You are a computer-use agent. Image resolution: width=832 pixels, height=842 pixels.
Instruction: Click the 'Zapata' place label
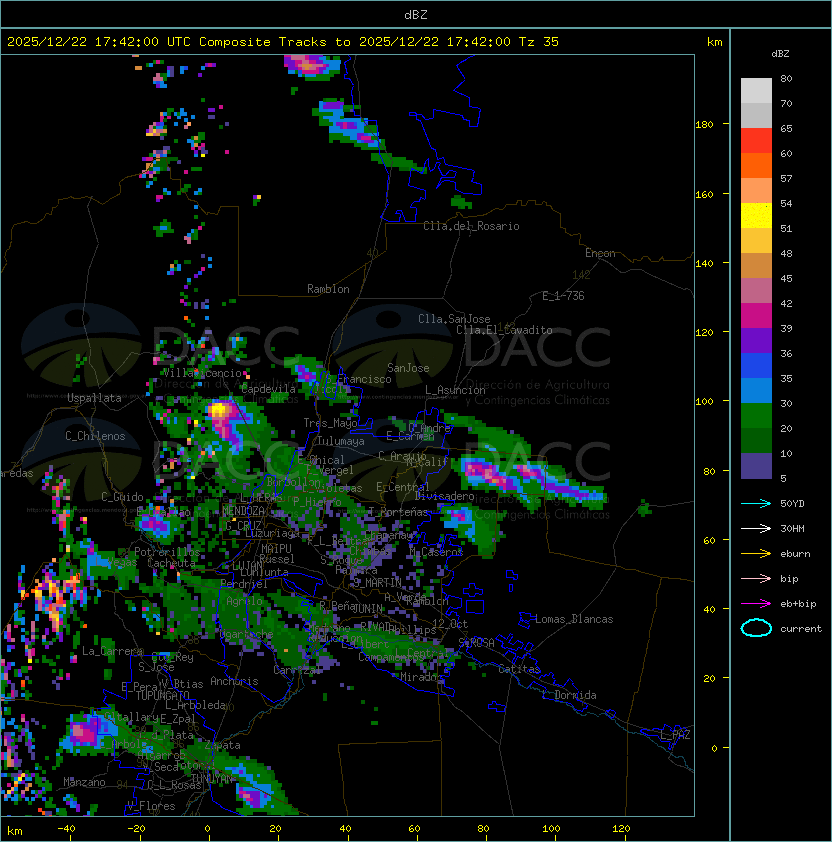pos(222,745)
